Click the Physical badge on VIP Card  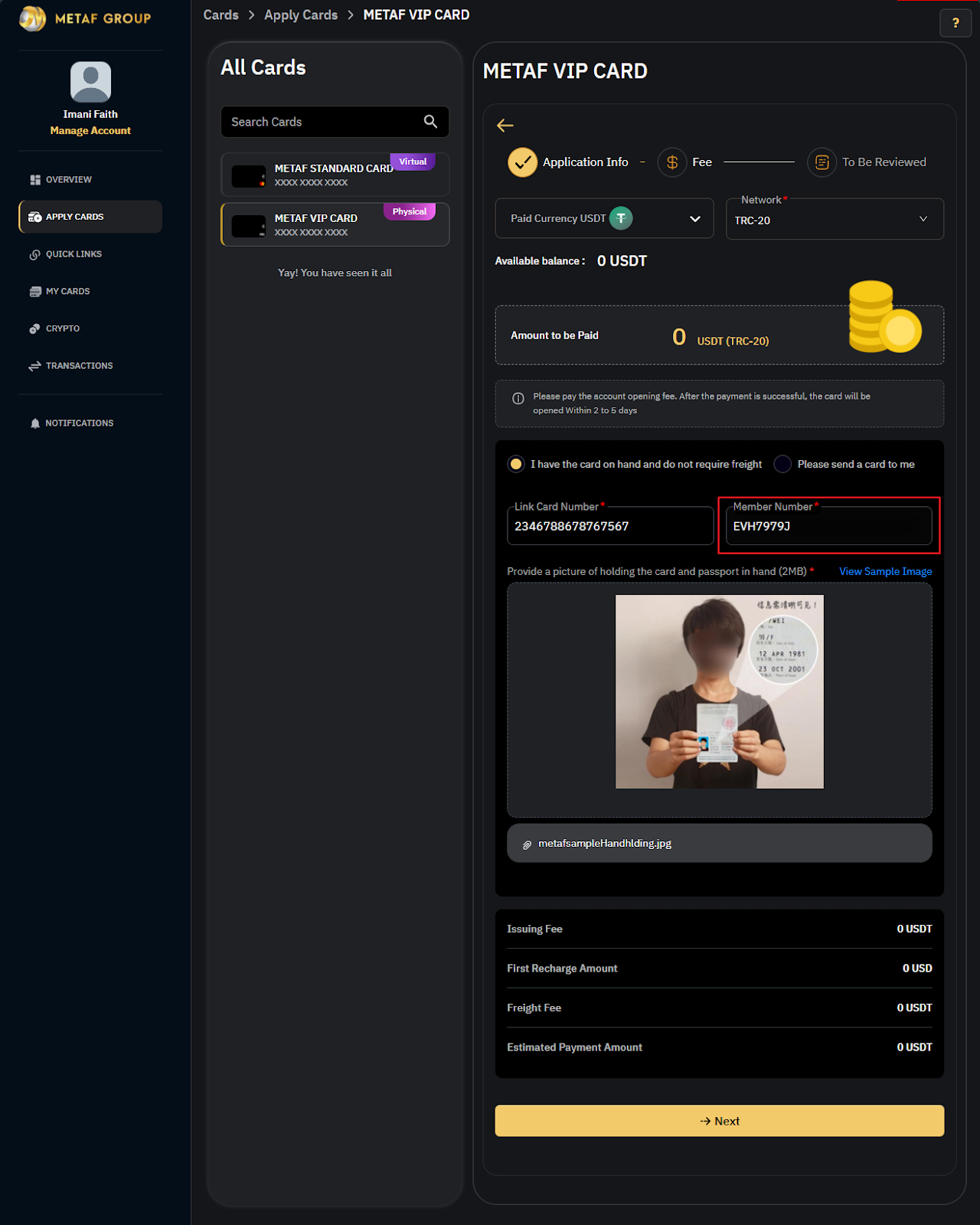click(x=410, y=211)
